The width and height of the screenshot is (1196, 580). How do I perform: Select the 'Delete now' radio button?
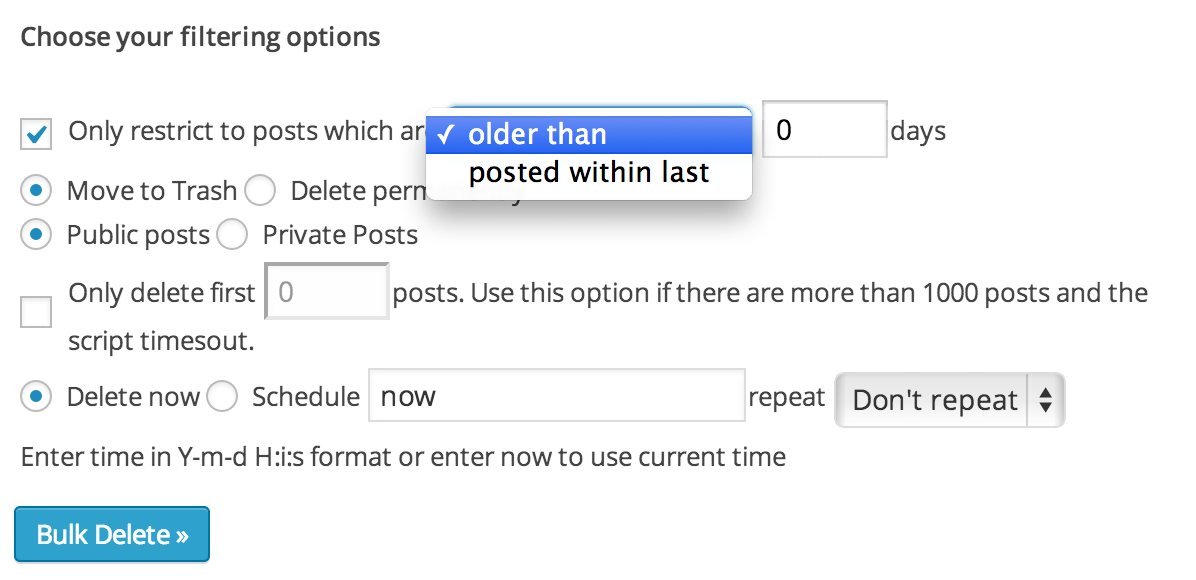pos(36,397)
